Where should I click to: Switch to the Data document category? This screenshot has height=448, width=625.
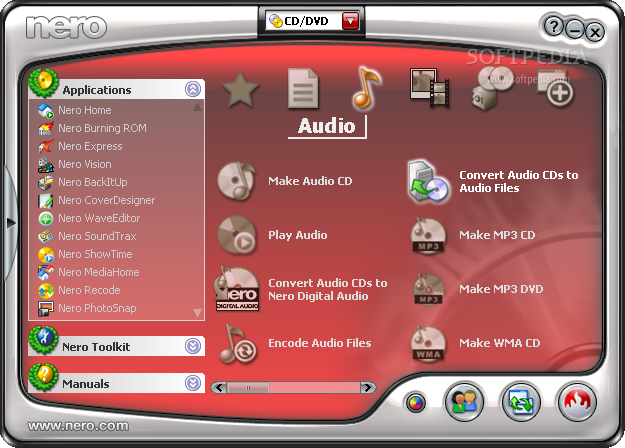click(x=303, y=88)
